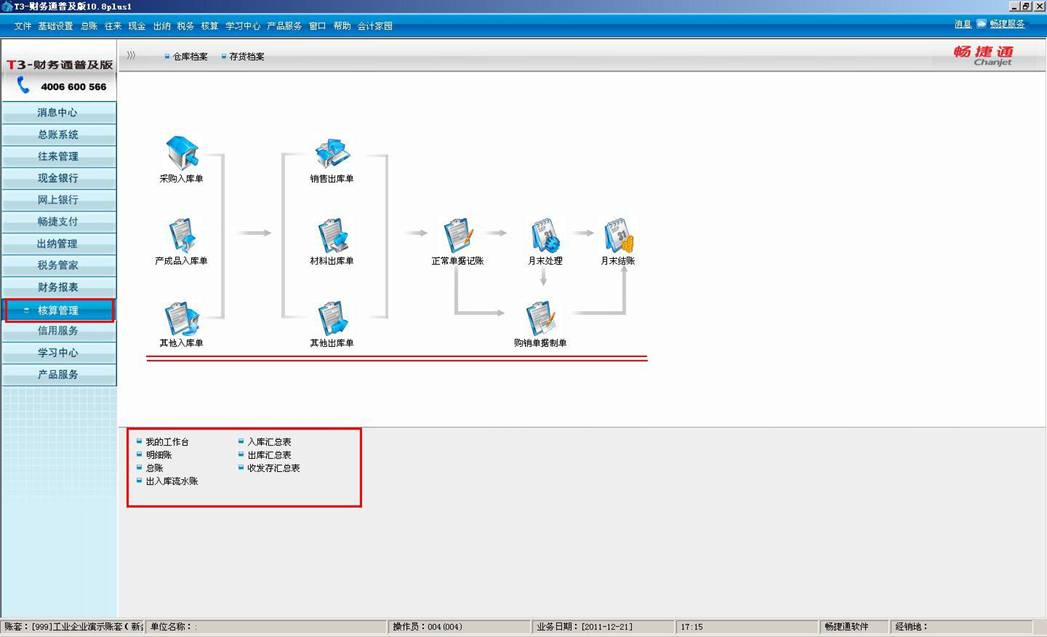The width and height of the screenshot is (1047, 637).
Task: Open the 文件 menu
Action: pos(23,26)
